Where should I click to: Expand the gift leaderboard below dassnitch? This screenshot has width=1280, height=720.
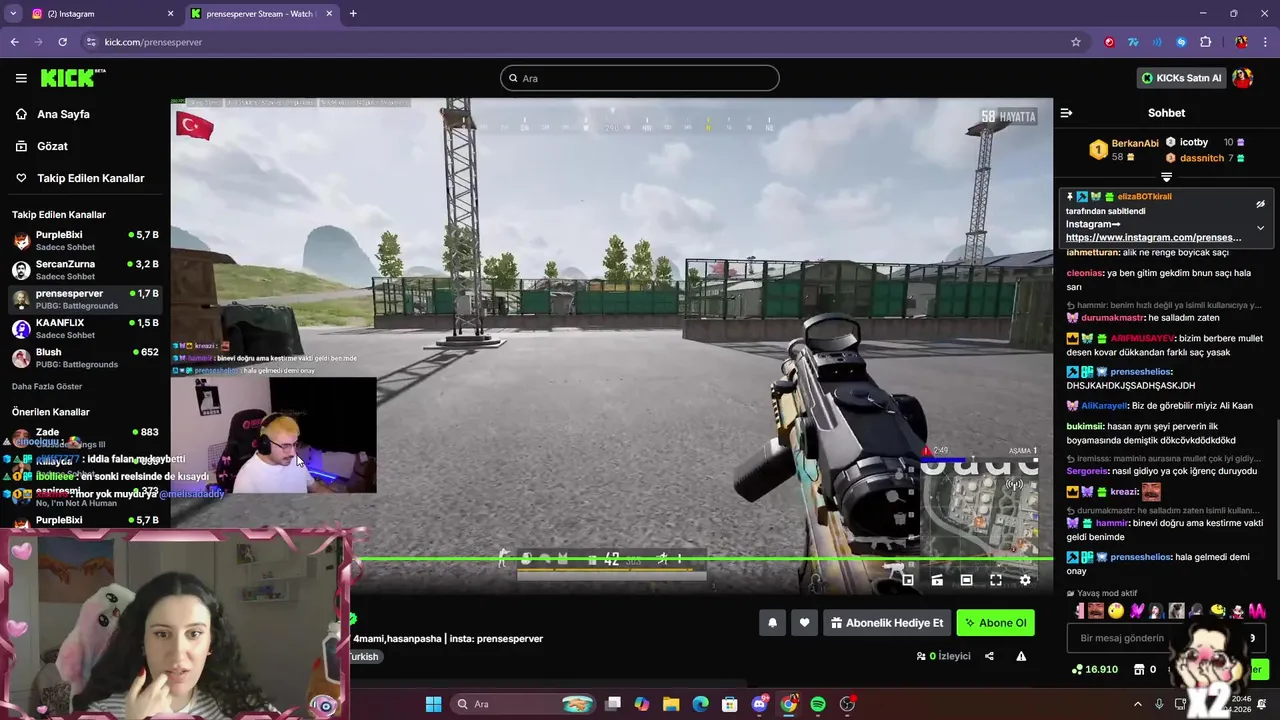point(1166,177)
